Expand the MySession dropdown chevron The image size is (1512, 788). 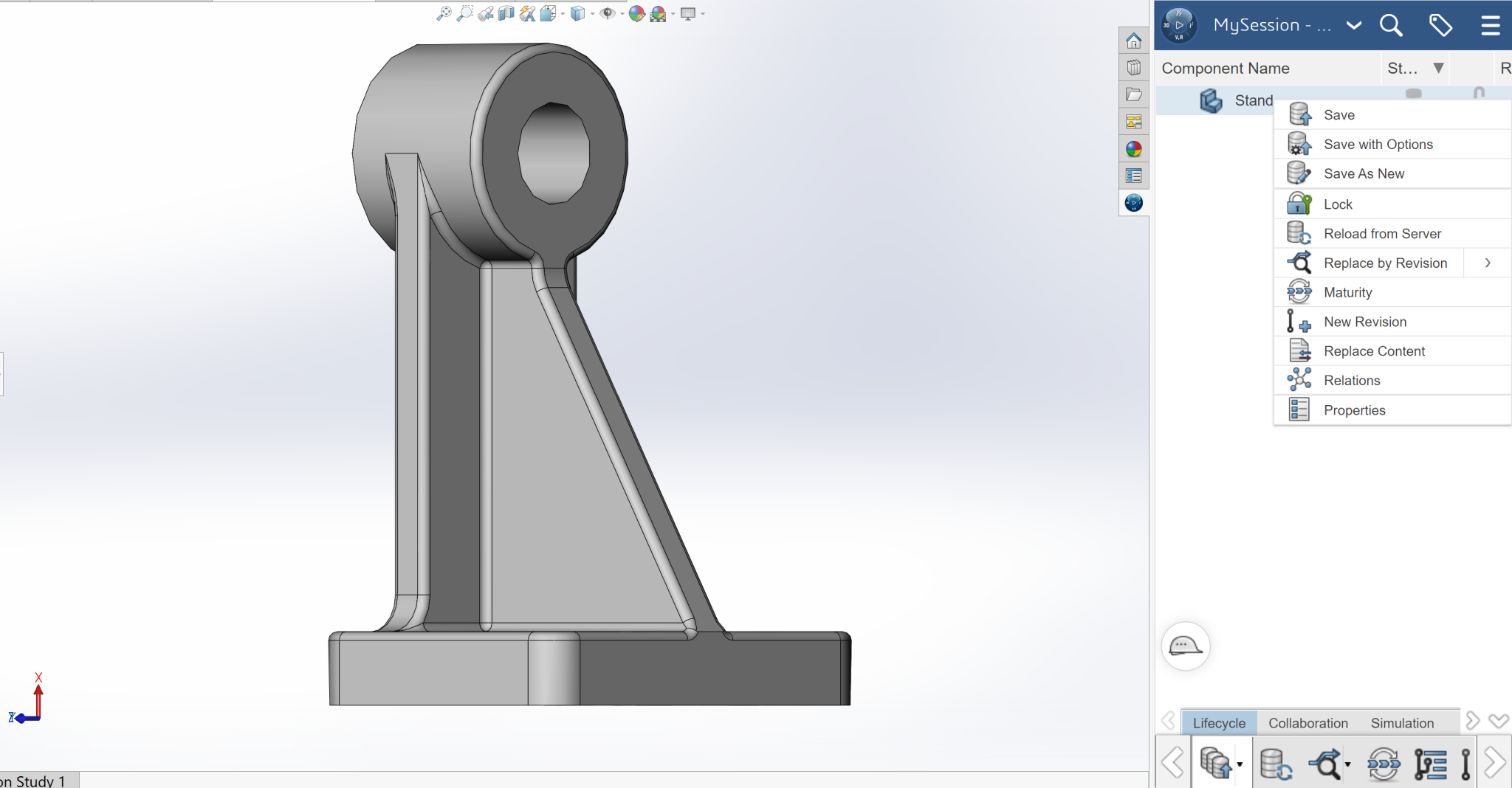coord(1353,25)
